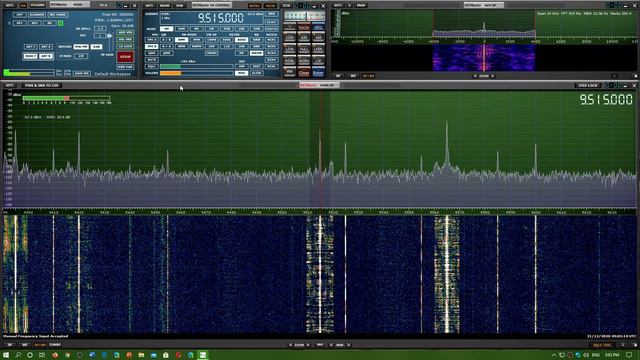This screenshot has width=640, height=360.
Task: Open the REC PANEL
Action: (x=58, y=15)
